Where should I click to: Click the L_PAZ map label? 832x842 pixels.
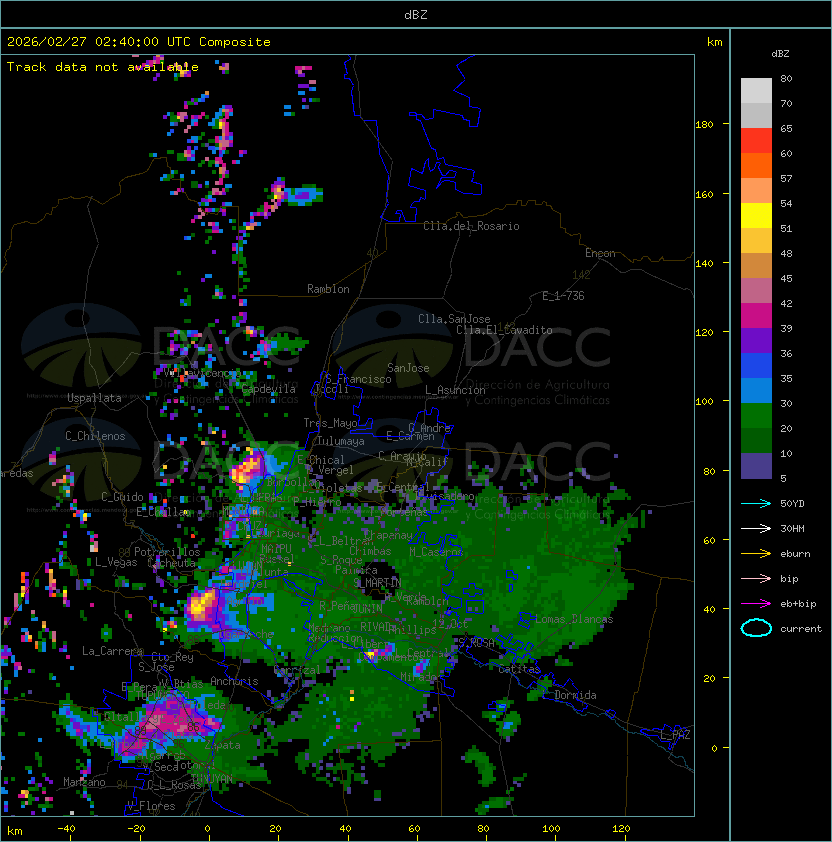(675, 735)
